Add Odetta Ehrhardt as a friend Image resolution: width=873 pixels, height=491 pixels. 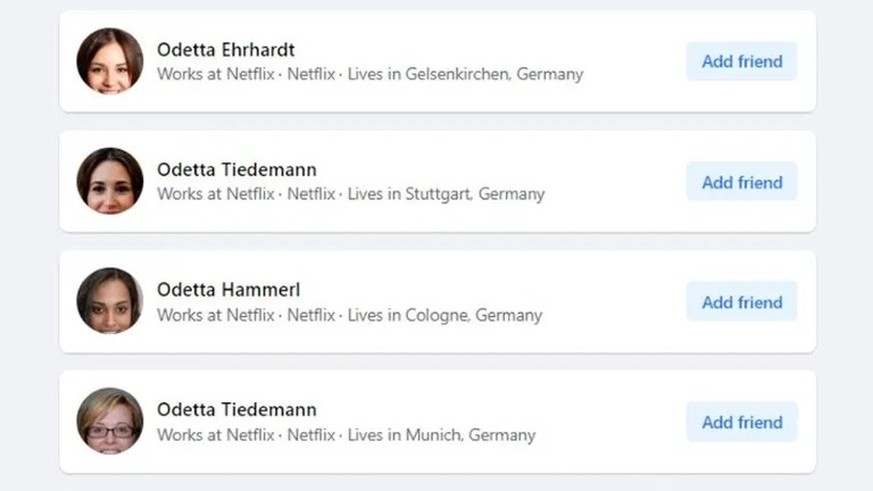point(741,61)
